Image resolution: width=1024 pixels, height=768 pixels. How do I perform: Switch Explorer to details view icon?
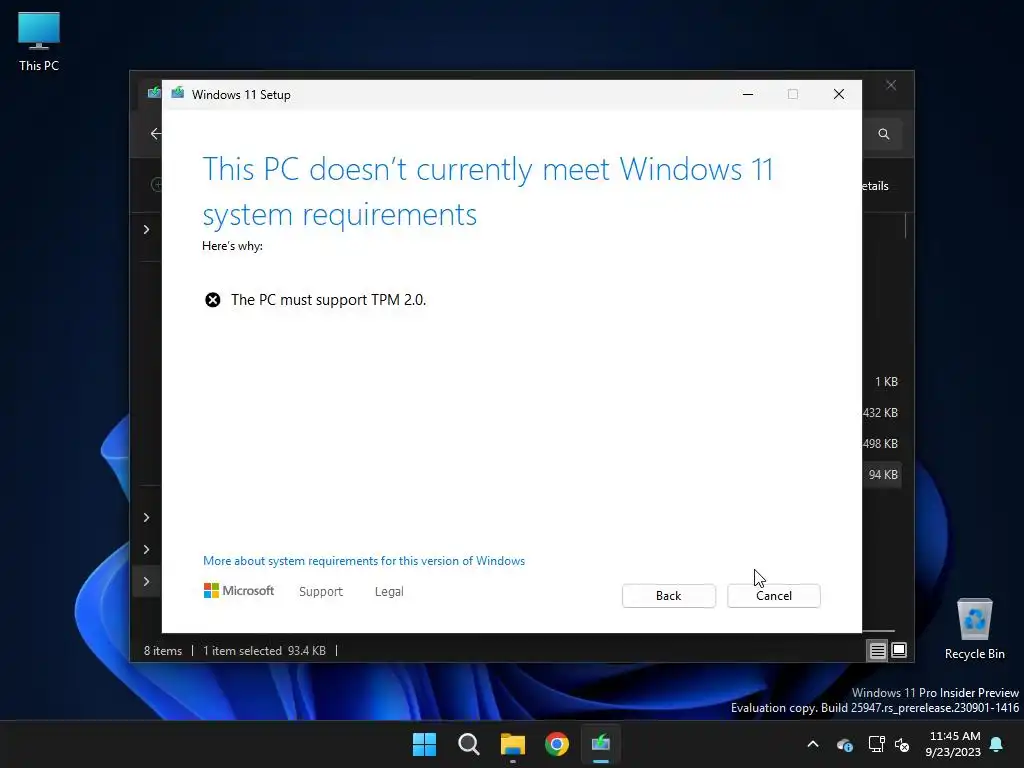878,650
